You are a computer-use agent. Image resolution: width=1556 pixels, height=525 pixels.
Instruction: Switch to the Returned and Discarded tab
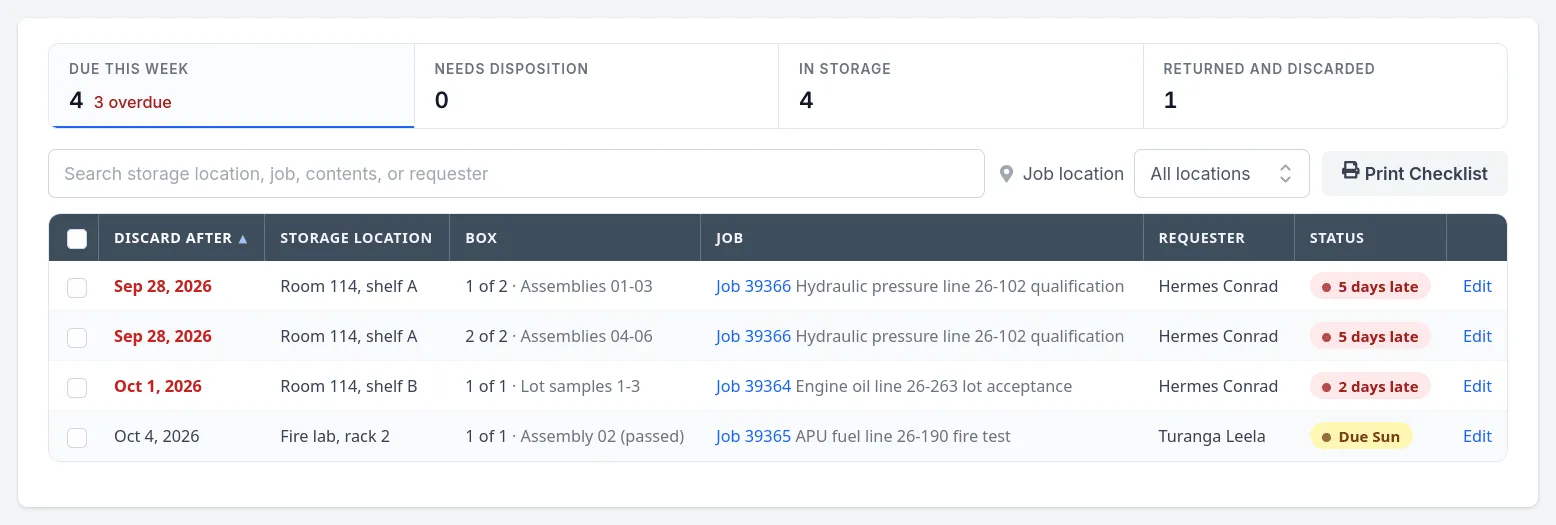click(1325, 86)
